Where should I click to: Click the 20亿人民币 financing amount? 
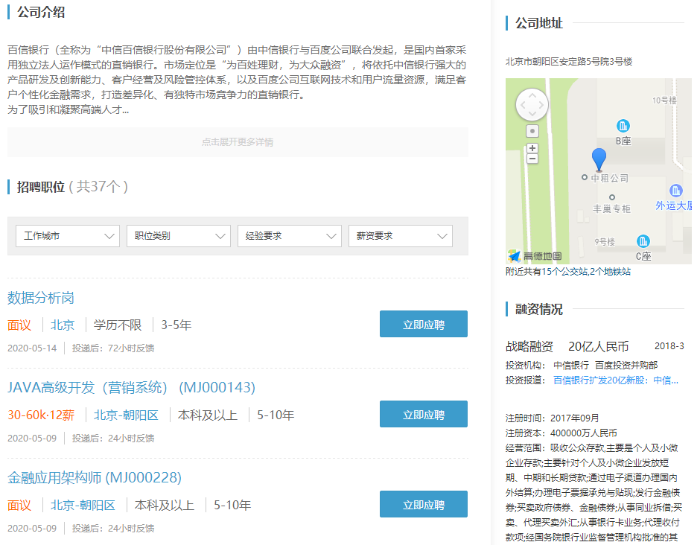pos(598,346)
